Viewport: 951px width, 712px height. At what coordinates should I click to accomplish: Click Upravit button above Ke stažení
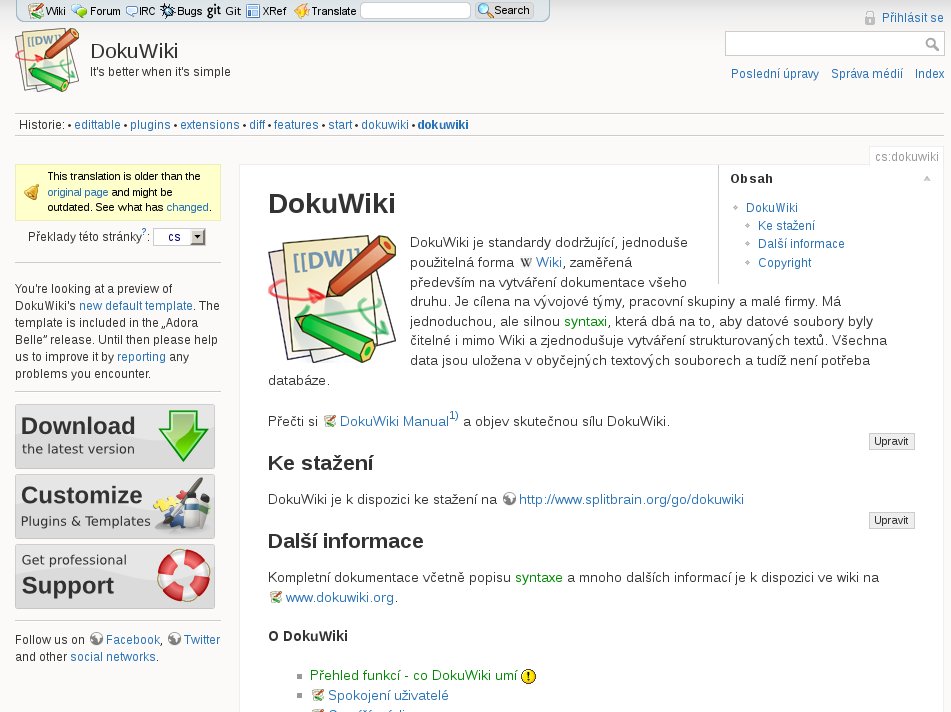(891, 442)
